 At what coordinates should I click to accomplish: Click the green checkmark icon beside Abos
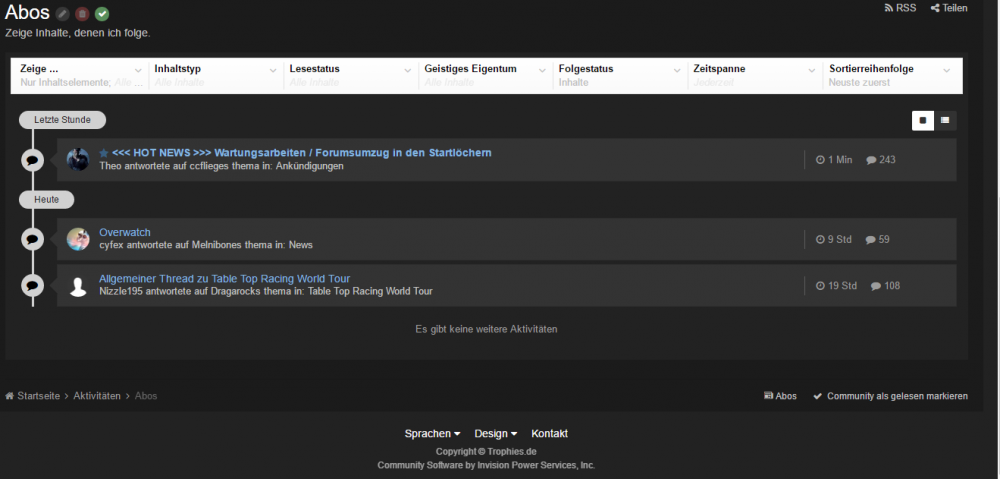[x=102, y=14]
